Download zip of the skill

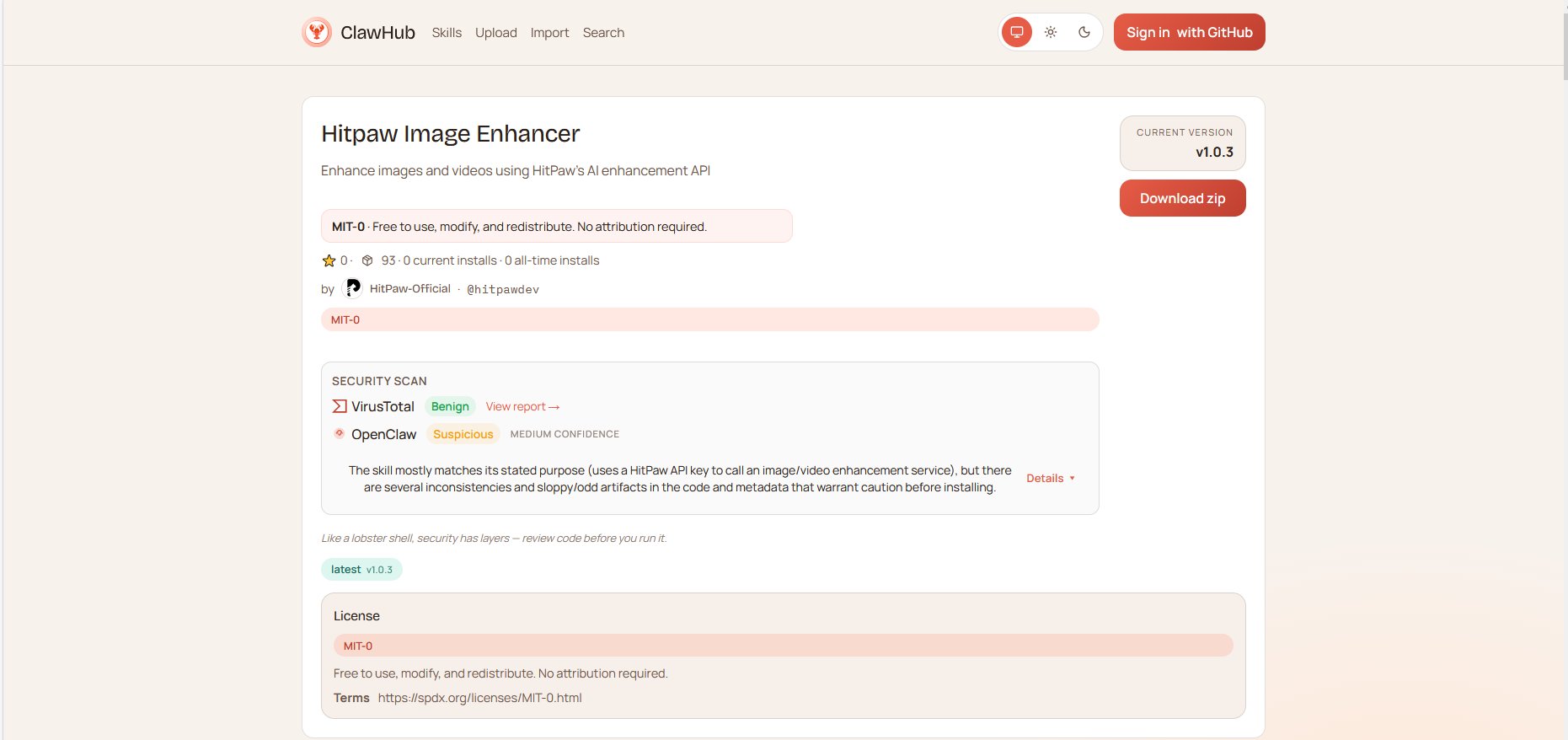pyautogui.click(x=1182, y=198)
